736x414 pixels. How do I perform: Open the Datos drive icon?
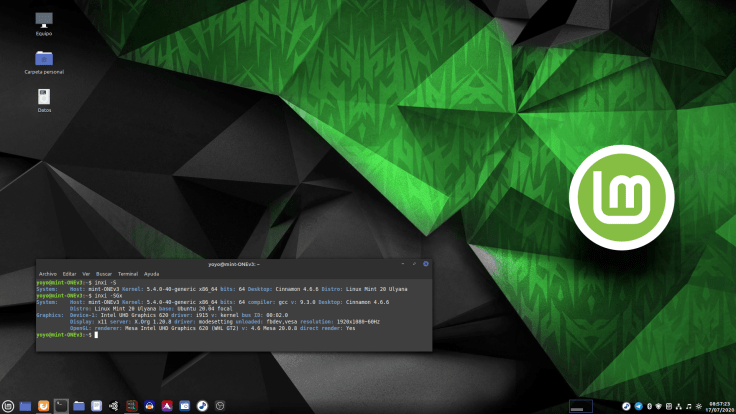point(44,98)
